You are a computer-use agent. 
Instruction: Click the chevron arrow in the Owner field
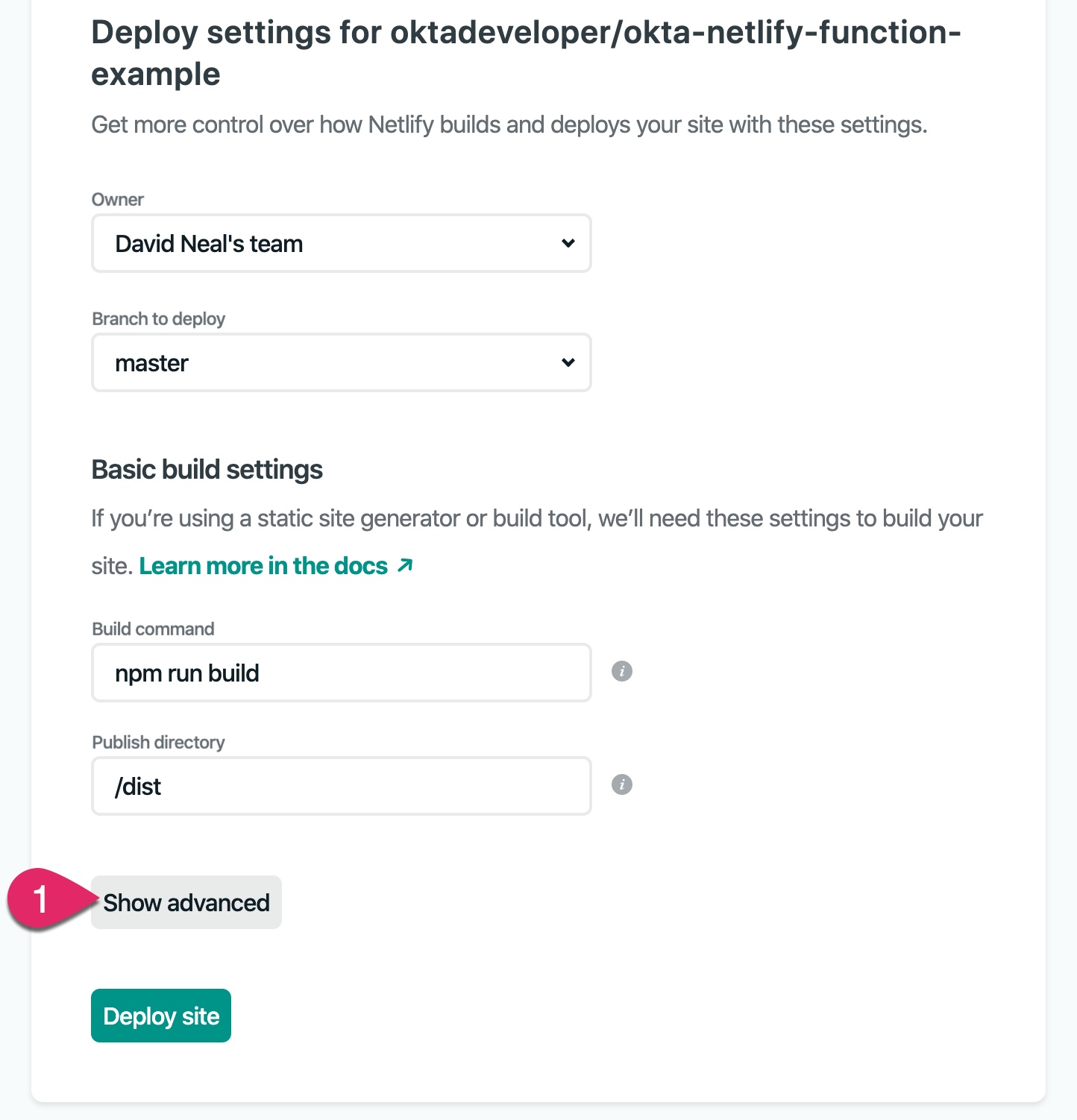tap(568, 243)
